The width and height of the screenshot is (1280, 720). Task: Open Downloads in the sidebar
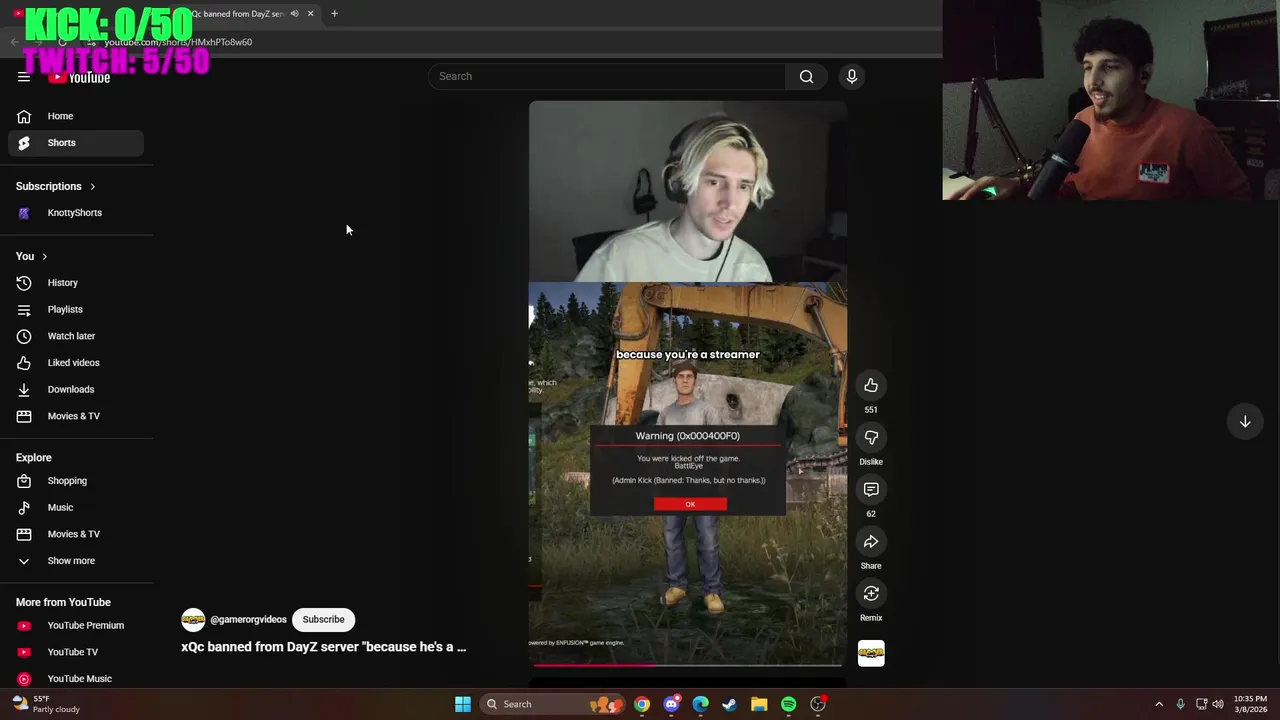[x=76, y=390]
